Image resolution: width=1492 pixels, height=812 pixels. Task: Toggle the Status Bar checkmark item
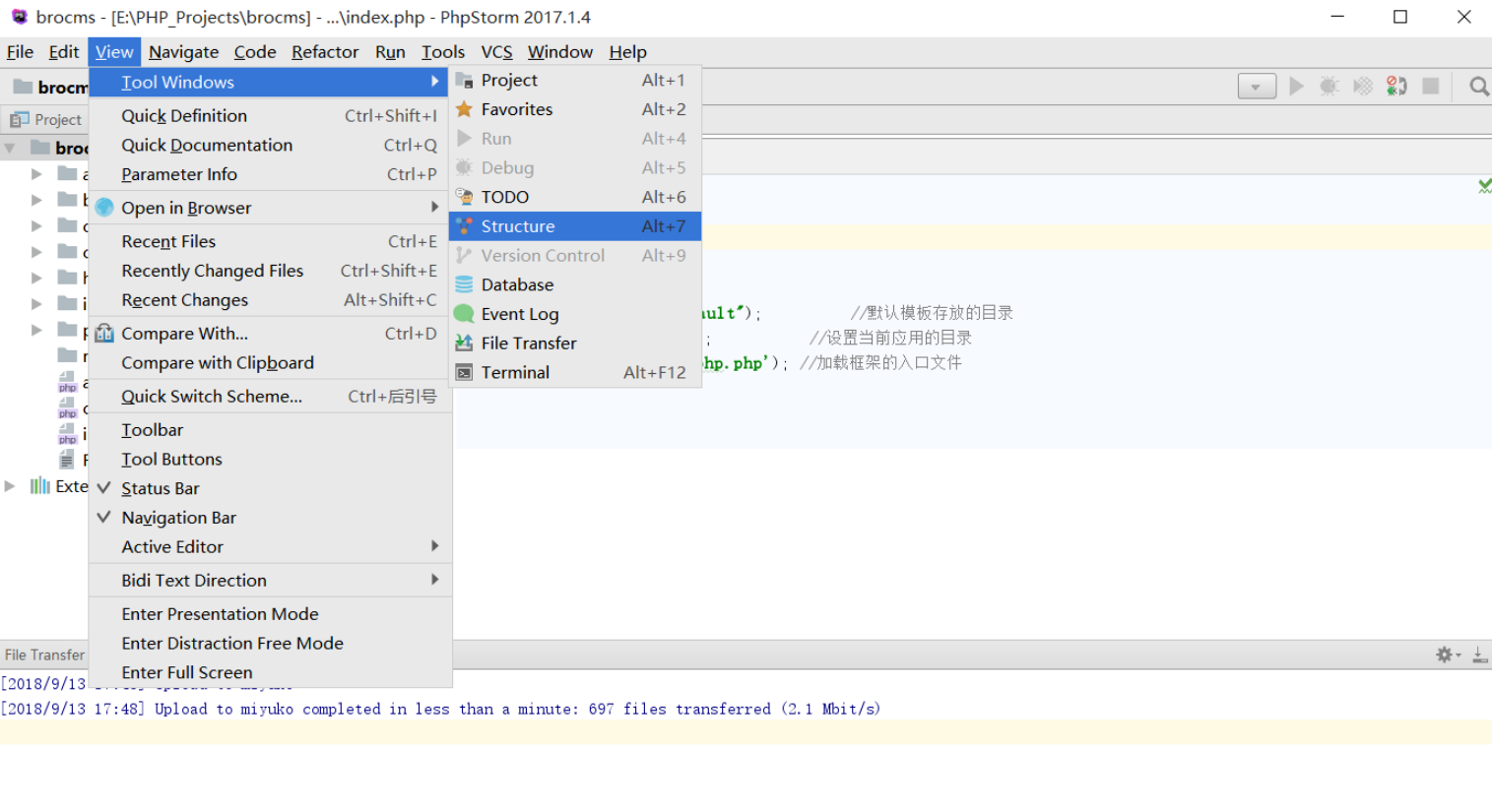tap(271, 488)
